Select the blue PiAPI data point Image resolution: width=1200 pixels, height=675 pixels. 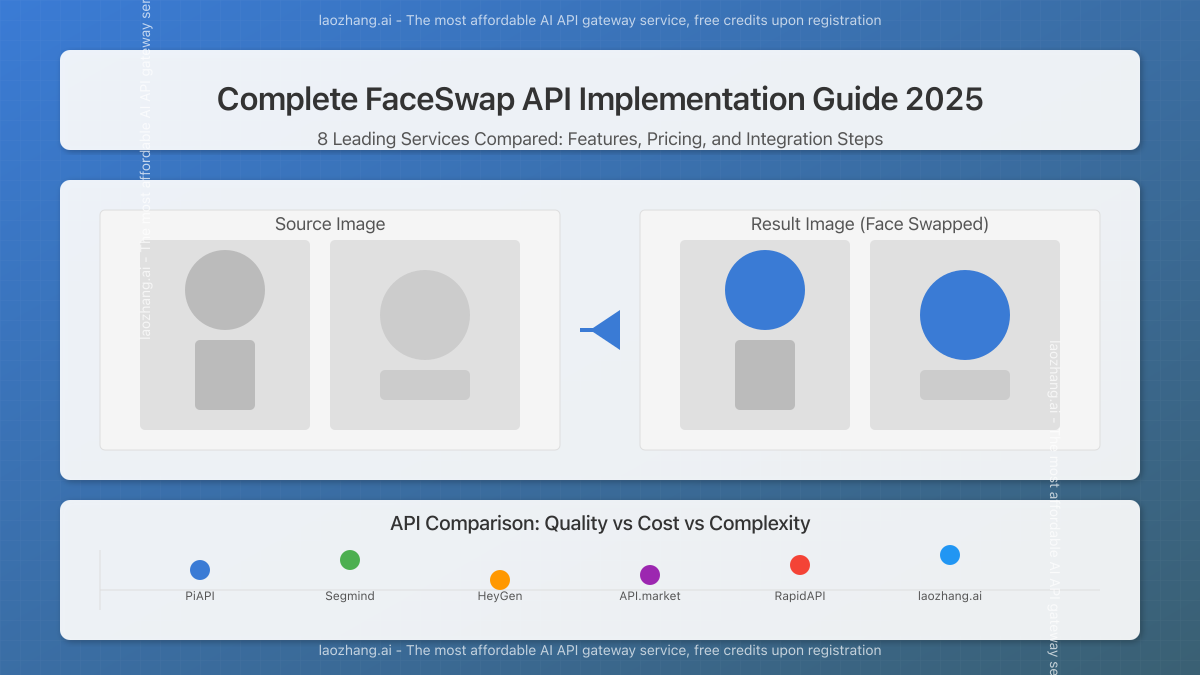200,570
